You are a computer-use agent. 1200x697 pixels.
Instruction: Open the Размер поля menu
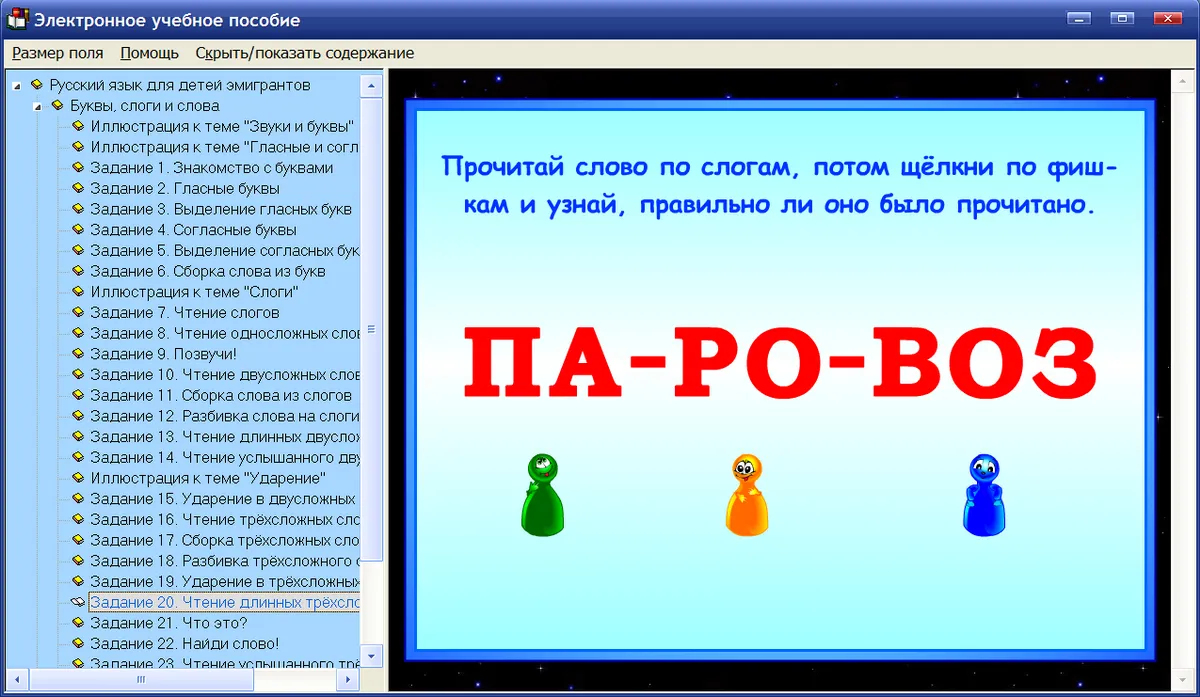coord(57,53)
